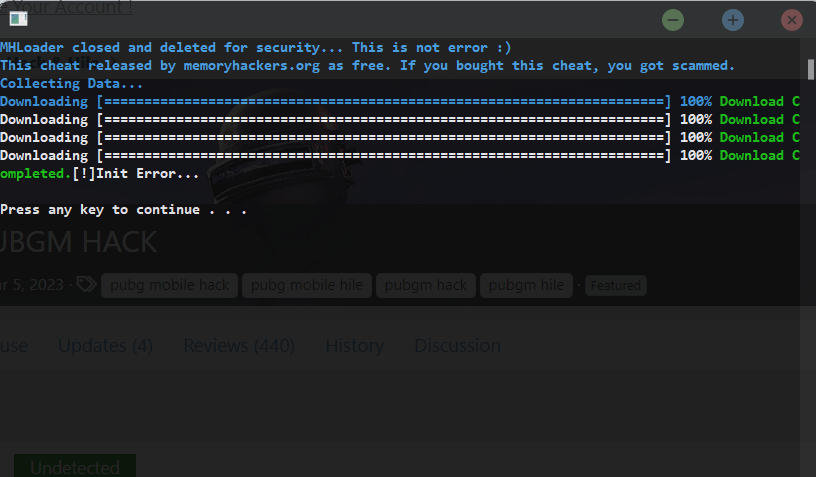Viewport: 816px width, 477px height.
Task: Click the Undetected status badge
Action: tap(75, 467)
